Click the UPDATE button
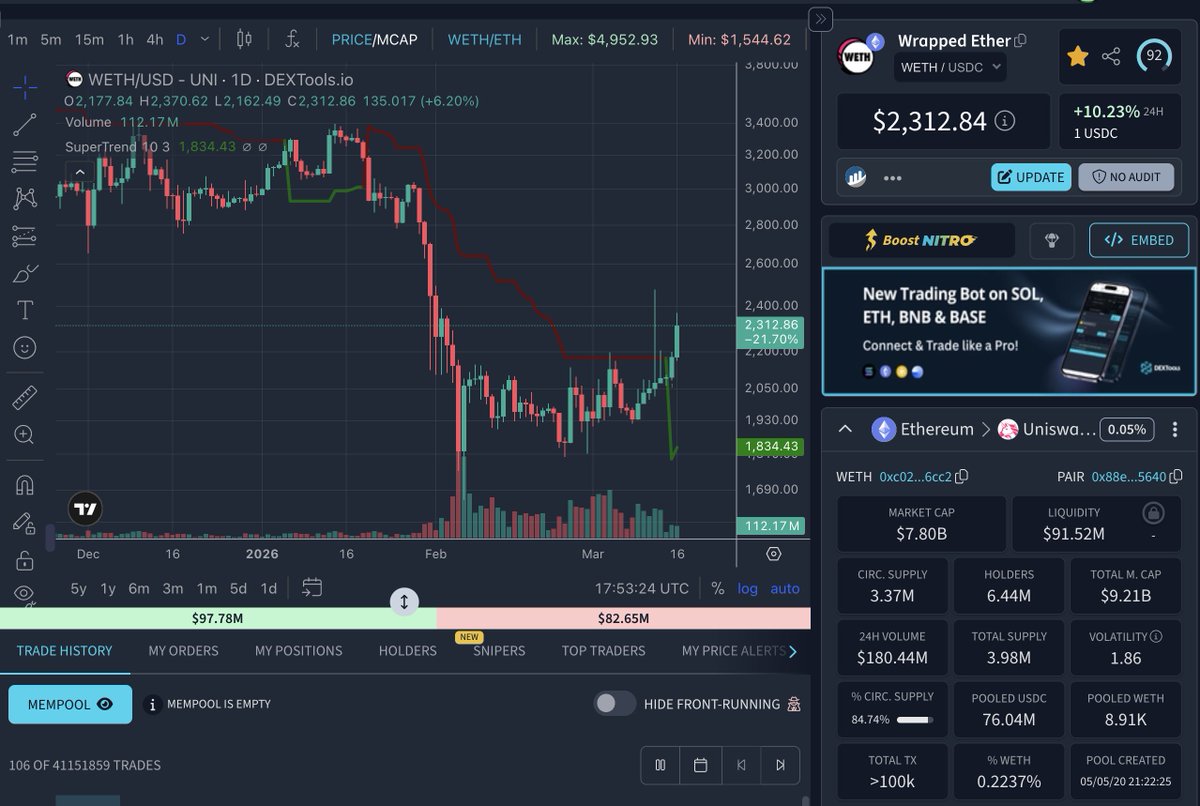 [1031, 177]
